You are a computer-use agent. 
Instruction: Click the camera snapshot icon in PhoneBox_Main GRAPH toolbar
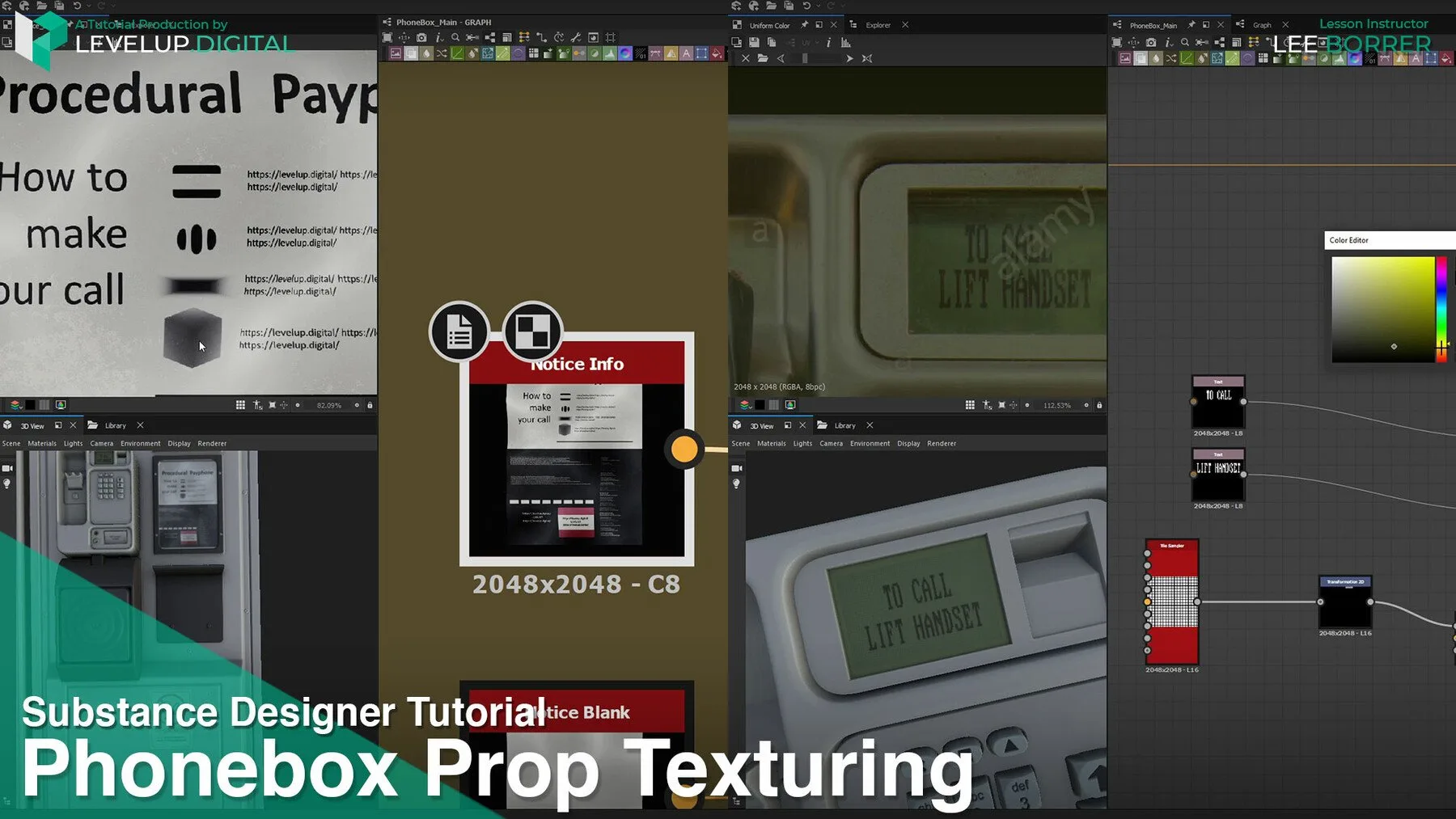point(421,38)
